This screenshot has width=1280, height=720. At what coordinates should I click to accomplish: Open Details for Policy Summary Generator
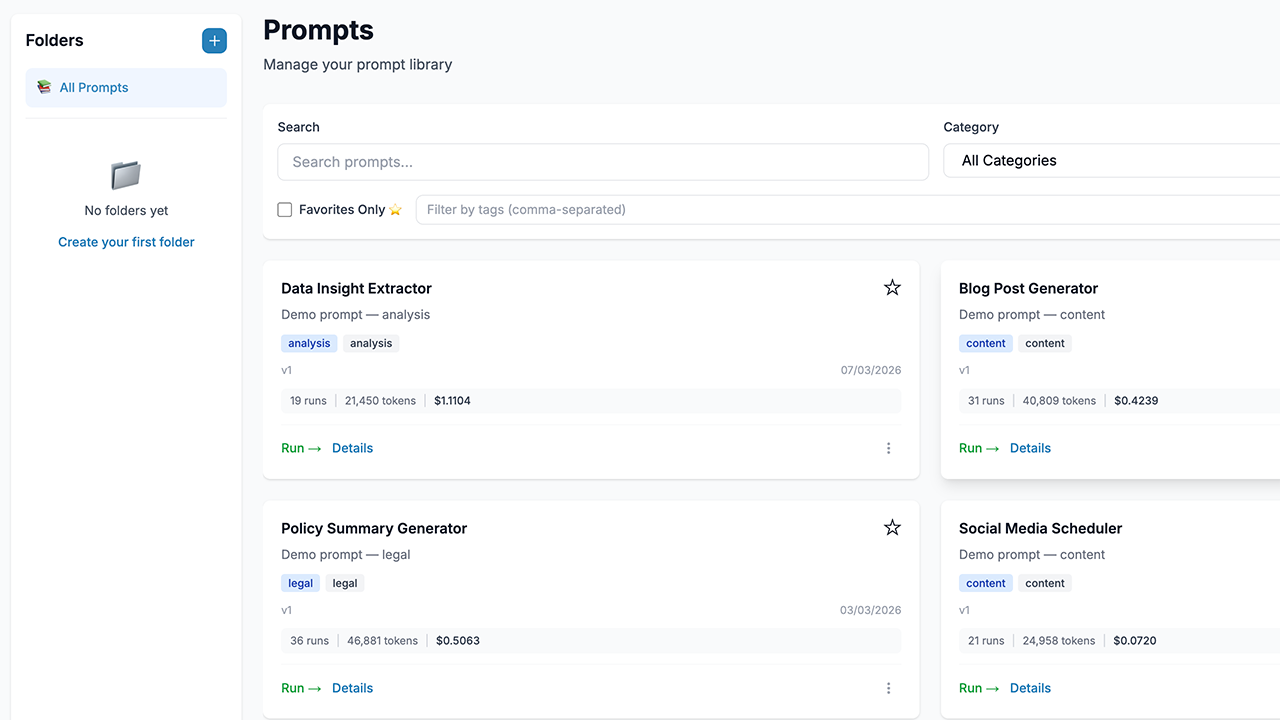pos(352,688)
